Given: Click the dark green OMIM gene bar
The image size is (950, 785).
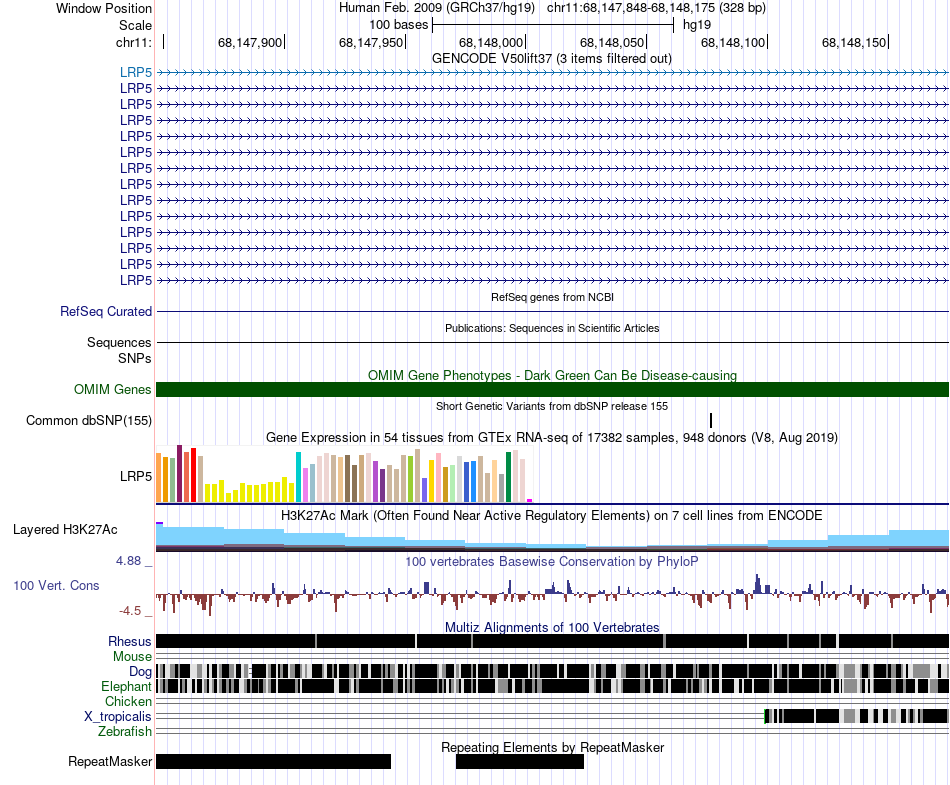Looking at the screenshot, I should tap(552, 389).
